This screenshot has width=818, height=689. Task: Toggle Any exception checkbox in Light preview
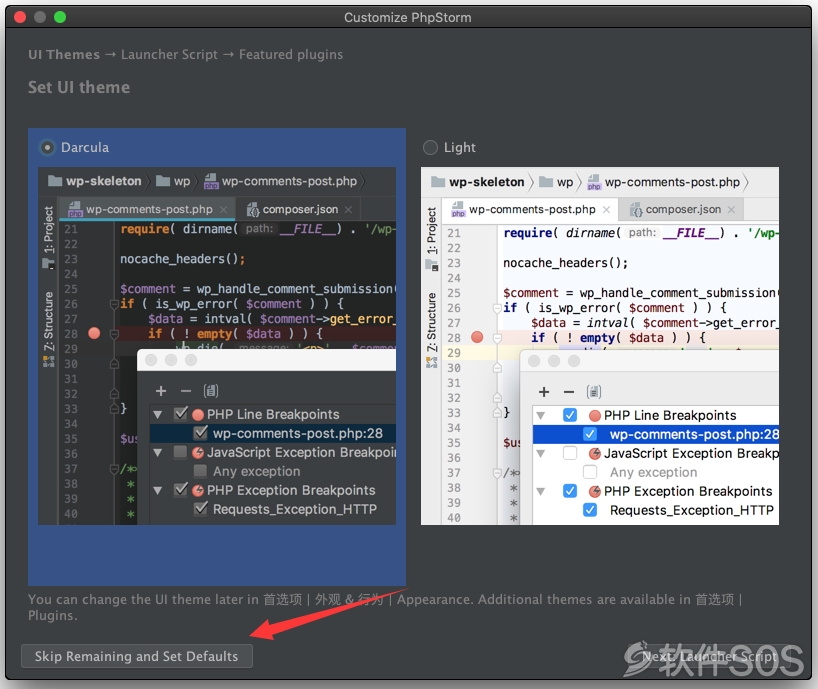click(x=590, y=472)
